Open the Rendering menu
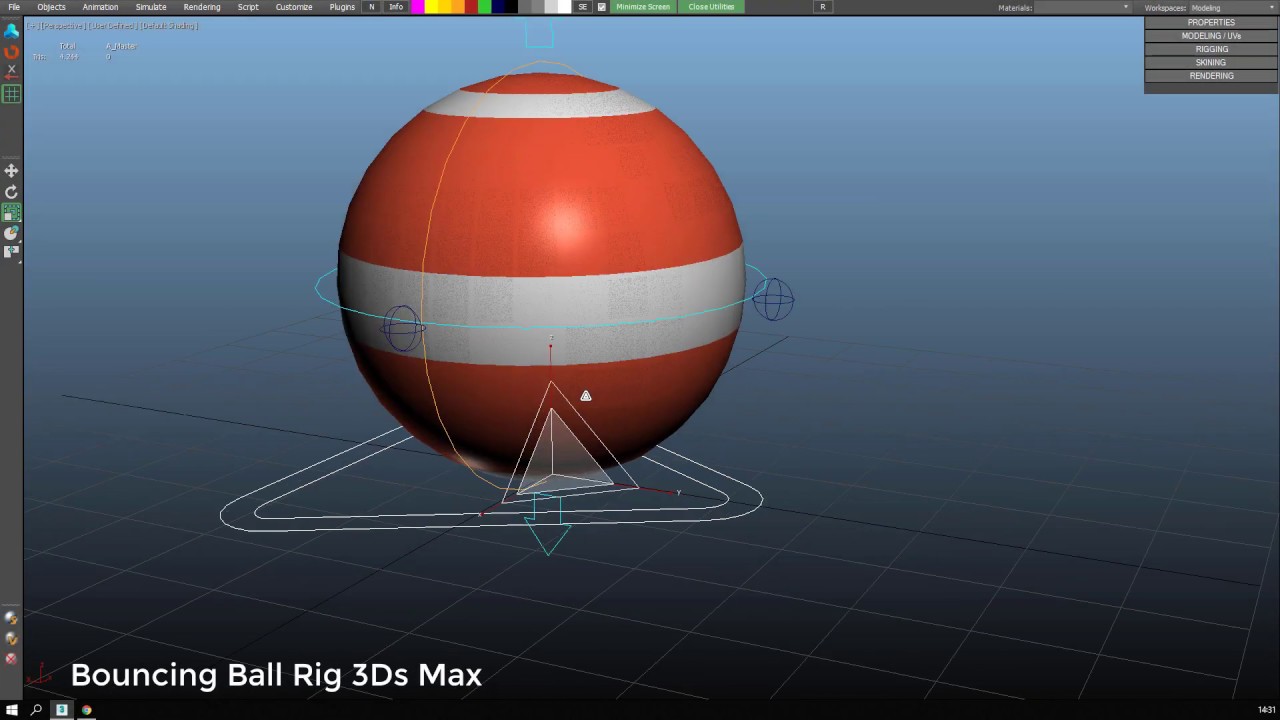This screenshot has width=1280, height=720. tap(202, 7)
